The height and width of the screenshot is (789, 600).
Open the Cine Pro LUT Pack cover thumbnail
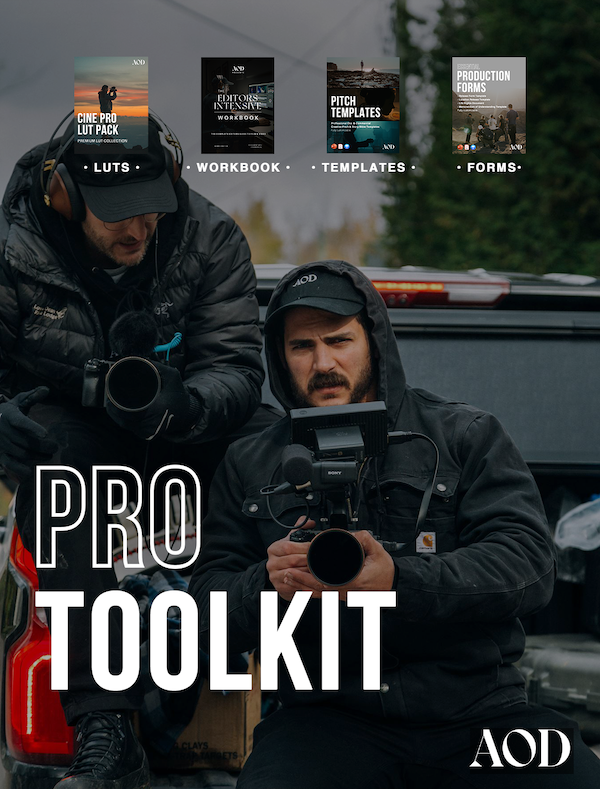click(111, 105)
